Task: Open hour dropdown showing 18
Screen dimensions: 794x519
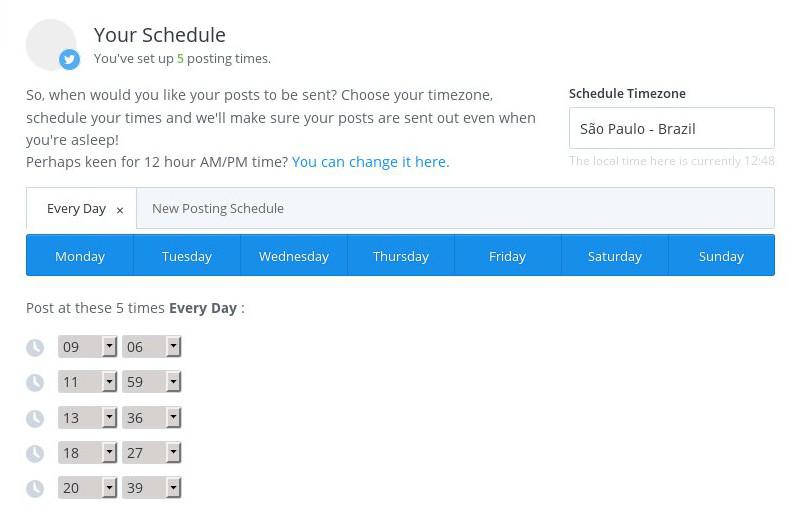Action: point(88,453)
